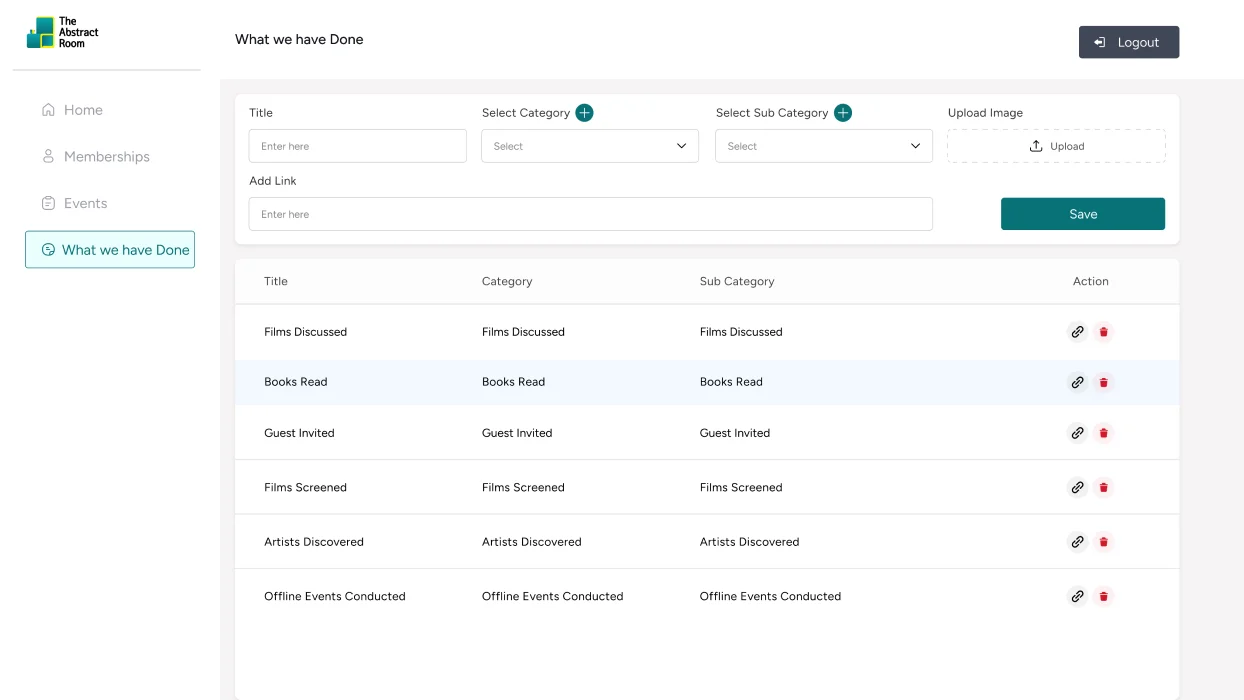Click the Memberships person icon
Viewport: 1244px width, 700px height.
point(48,156)
